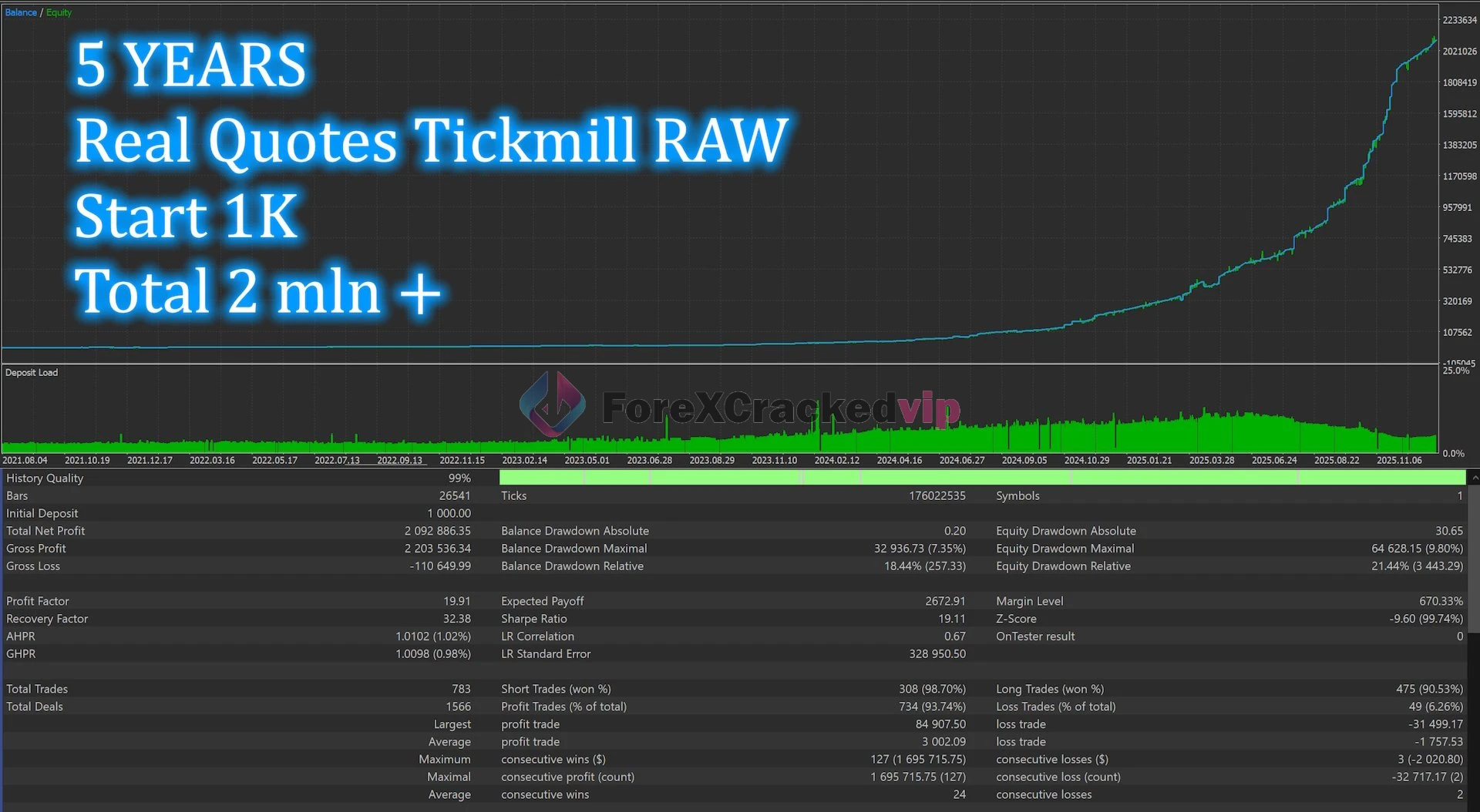Click the ForeXCrackedvip watermark text
The height and width of the screenshot is (812, 1480).
pos(780,408)
